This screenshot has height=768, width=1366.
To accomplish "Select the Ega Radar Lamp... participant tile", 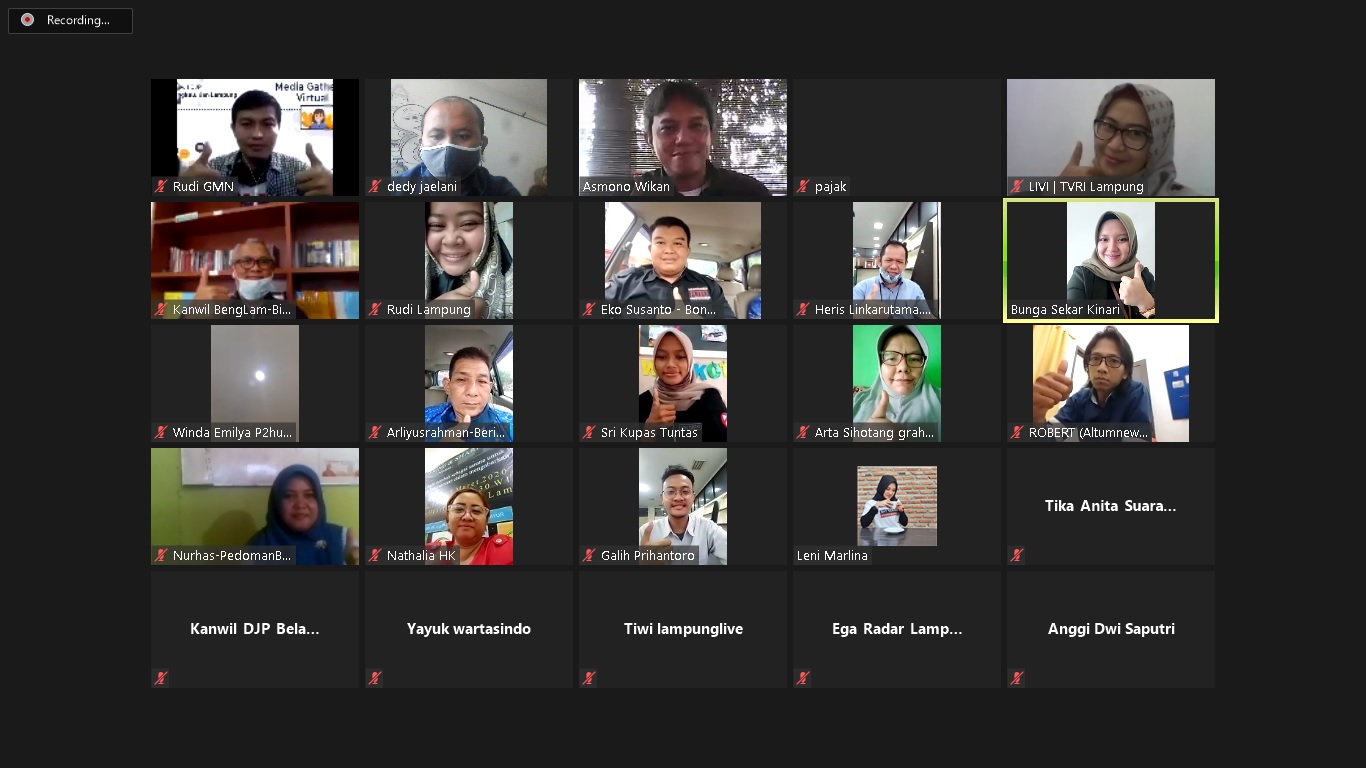I will tap(896, 629).
